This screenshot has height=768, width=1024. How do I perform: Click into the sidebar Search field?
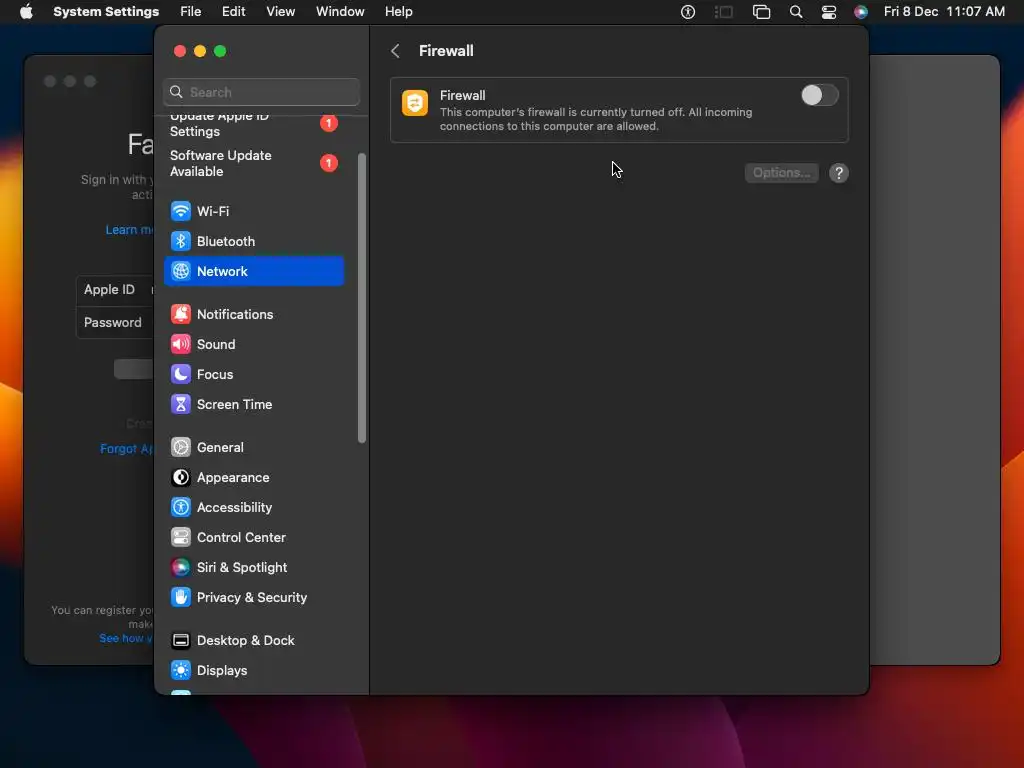tap(261, 92)
